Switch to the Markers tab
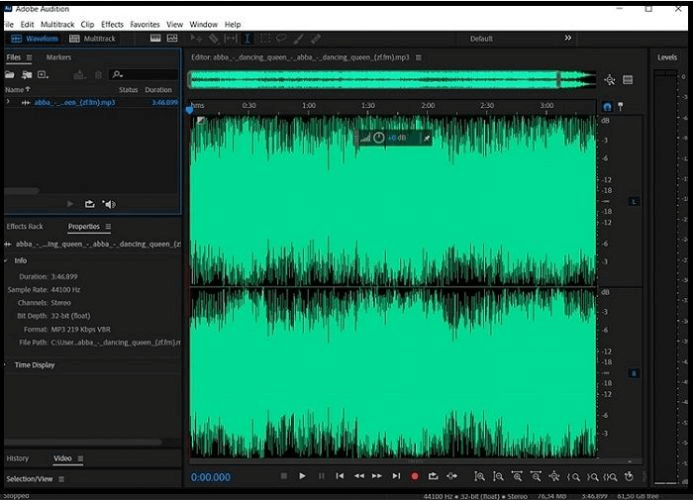Image resolution: width=693 pixels, height=500 pixels. click(58, 57)
